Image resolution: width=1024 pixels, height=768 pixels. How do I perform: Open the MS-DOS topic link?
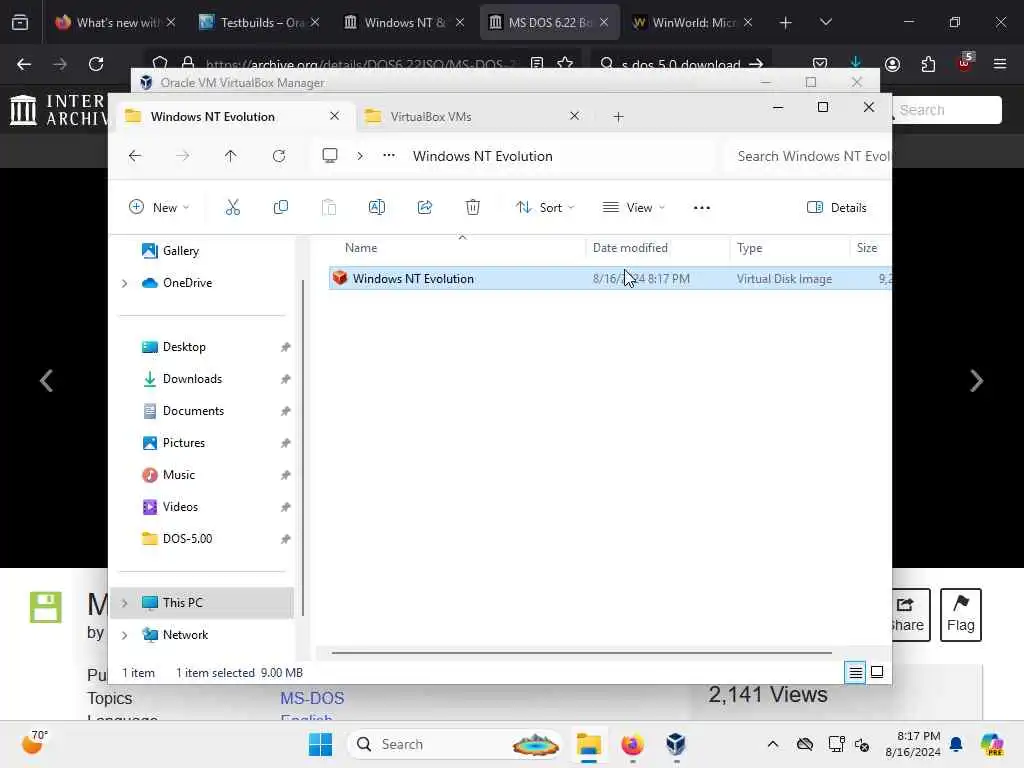tap(312, 698)
